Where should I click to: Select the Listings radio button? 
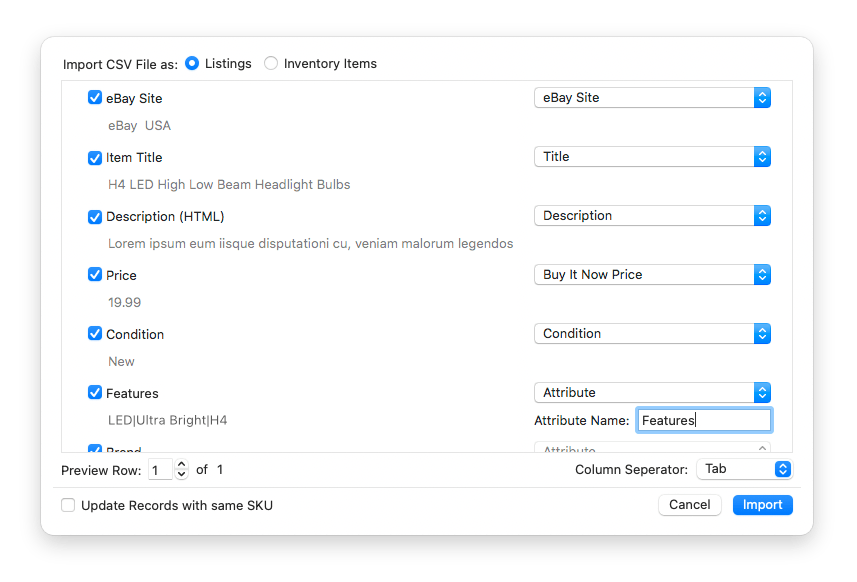(192, 63)
